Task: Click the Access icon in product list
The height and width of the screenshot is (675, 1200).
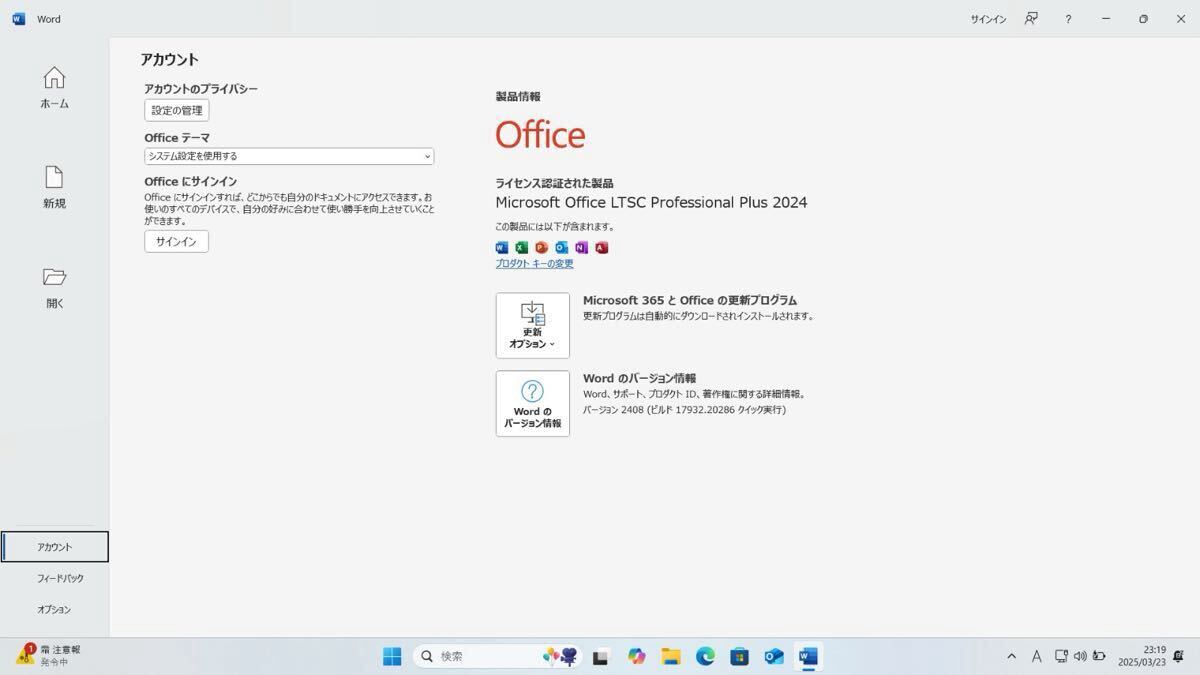Action: [x=601, y=247]
